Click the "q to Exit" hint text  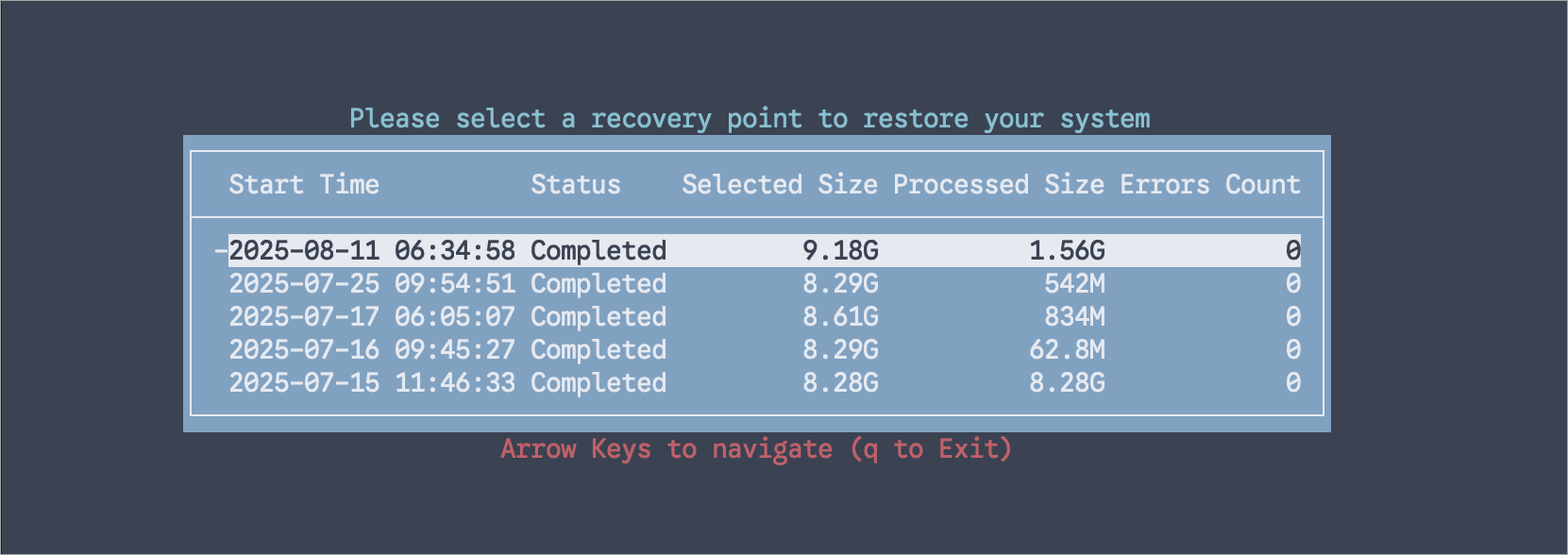click(x=931, y=449)
